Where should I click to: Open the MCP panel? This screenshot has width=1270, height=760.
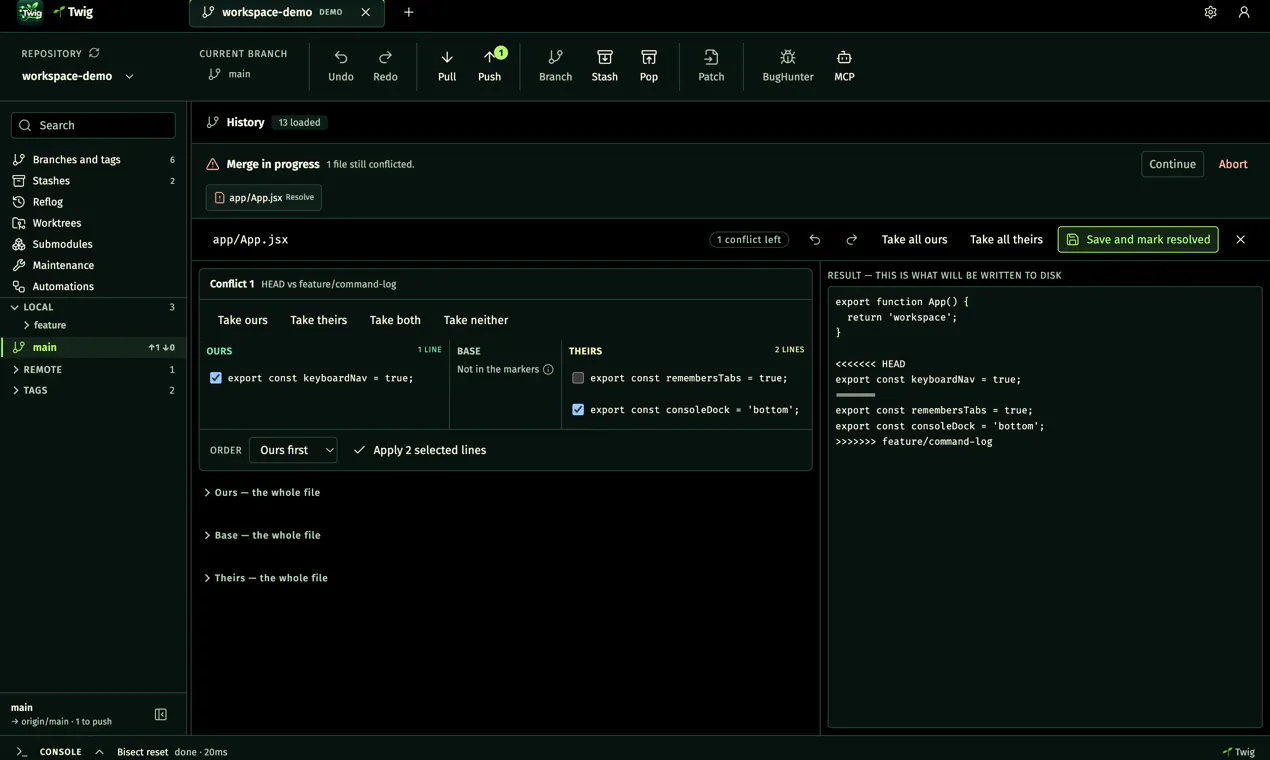click(x=844, y=66)
